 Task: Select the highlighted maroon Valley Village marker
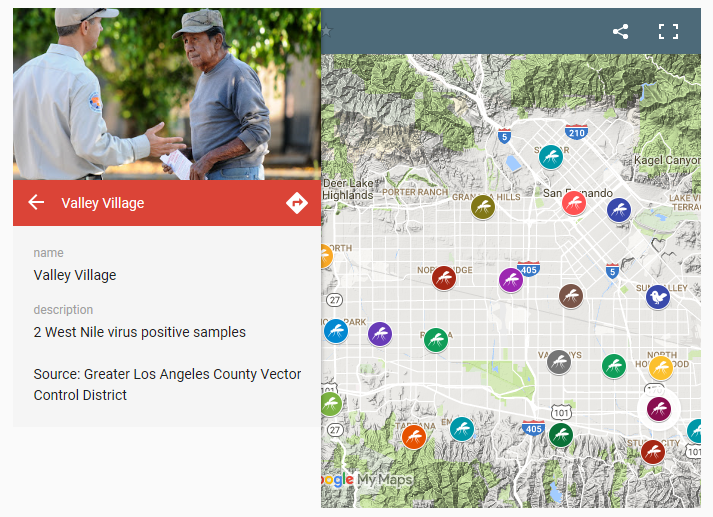(659, 409)
